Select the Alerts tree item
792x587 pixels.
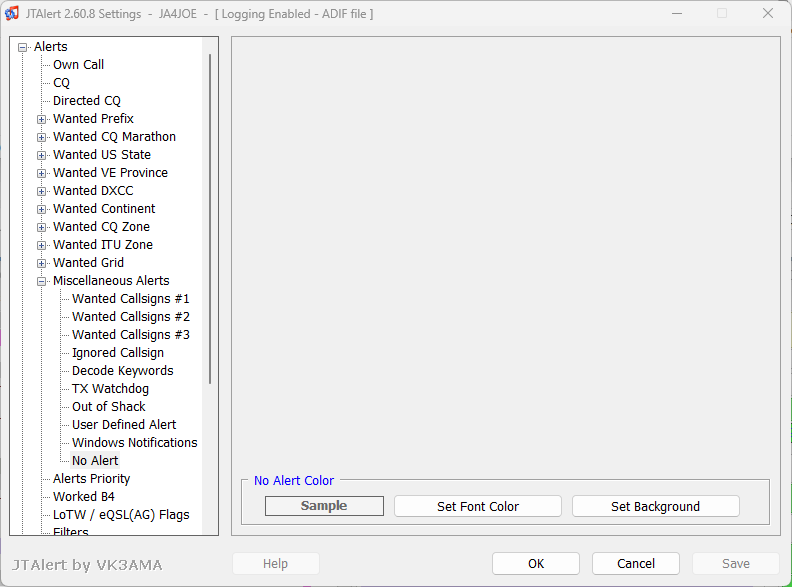(51, 46)
